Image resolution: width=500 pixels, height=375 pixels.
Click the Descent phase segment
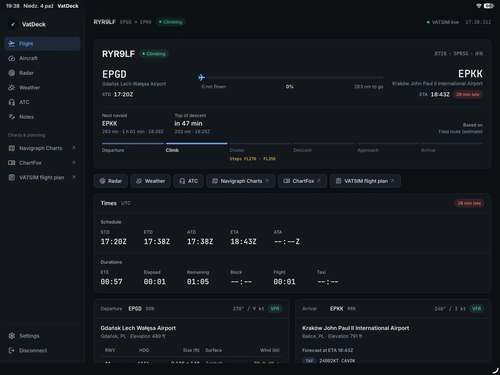pos(324,147)
